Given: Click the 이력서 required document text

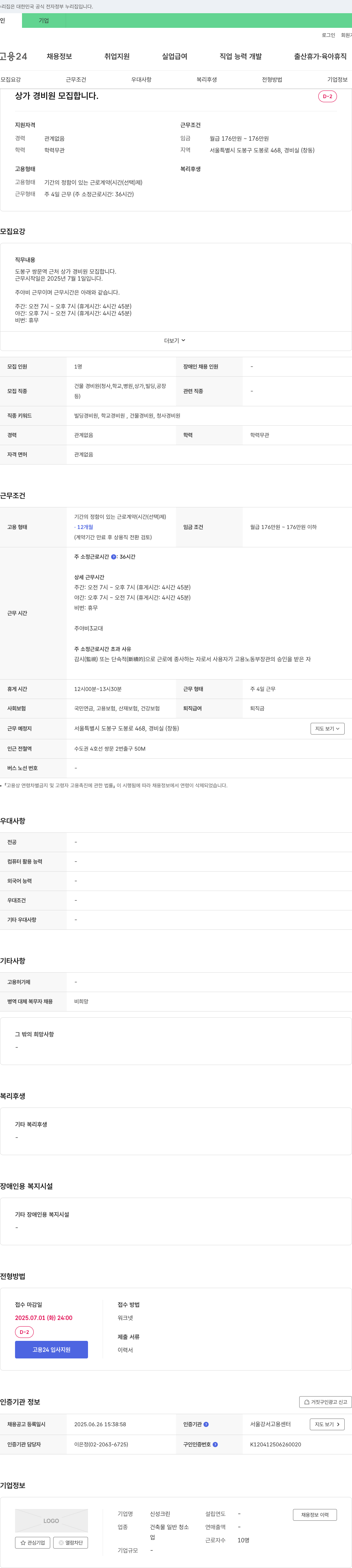Looking at the screenshot, I should pos(125,1350).
